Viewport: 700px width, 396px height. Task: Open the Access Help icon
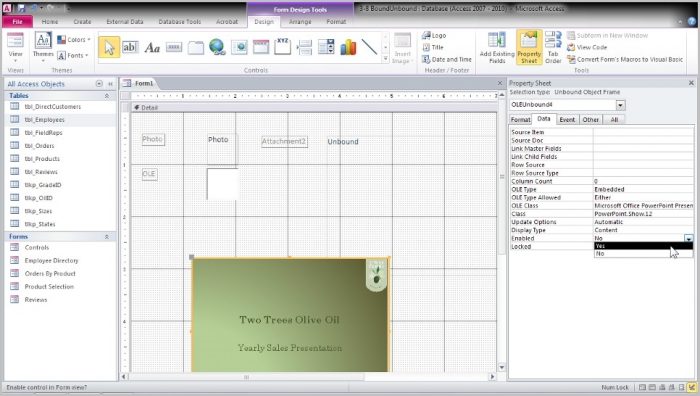[x=692, y=21]
